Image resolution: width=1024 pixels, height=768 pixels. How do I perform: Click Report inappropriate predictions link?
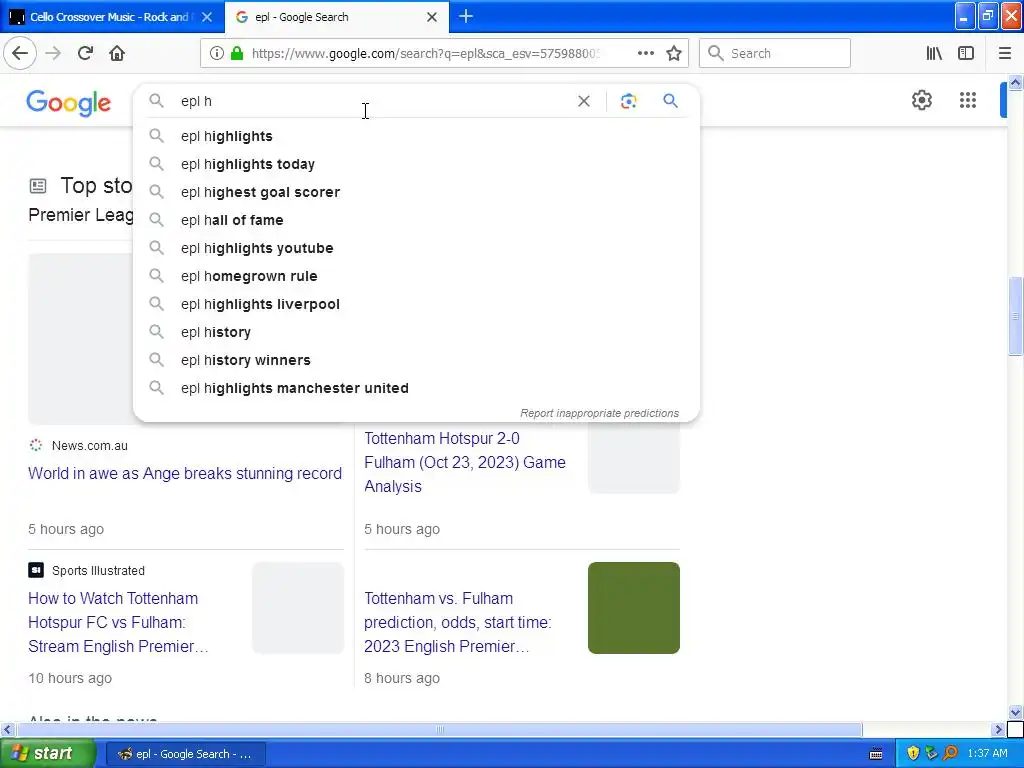pos(599,413)
